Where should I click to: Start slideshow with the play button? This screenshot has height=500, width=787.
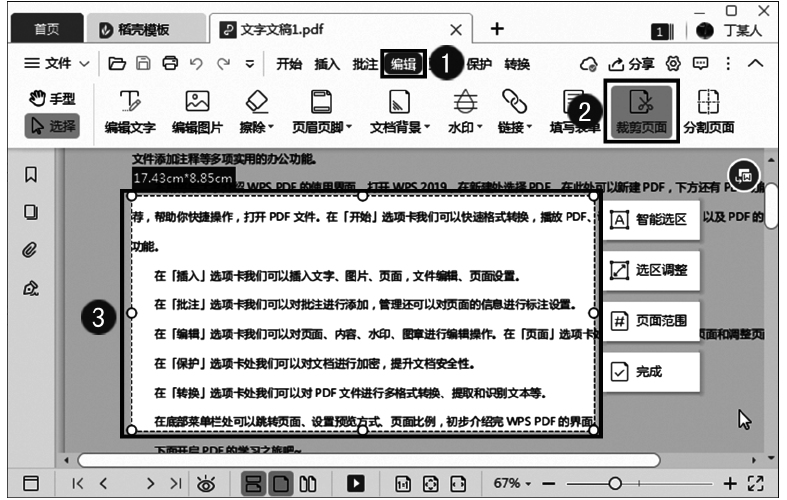pos(355,483)
